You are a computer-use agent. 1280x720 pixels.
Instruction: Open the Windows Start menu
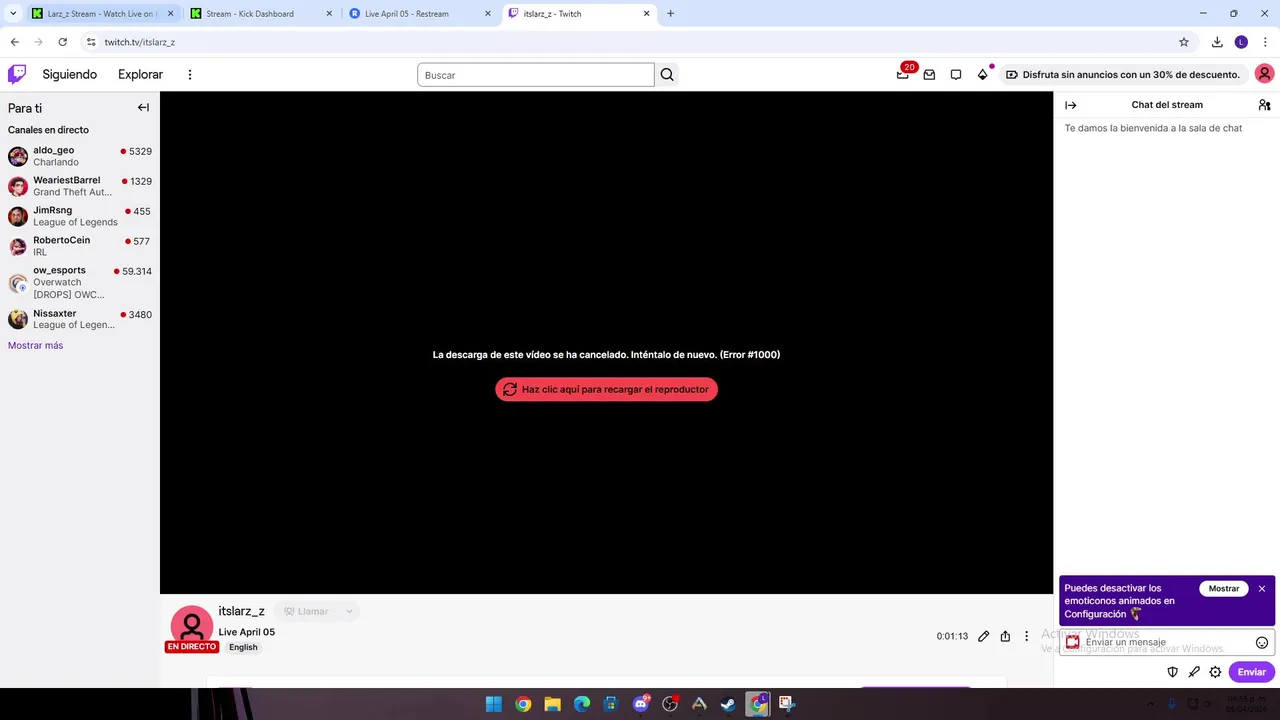pos(494,704)
